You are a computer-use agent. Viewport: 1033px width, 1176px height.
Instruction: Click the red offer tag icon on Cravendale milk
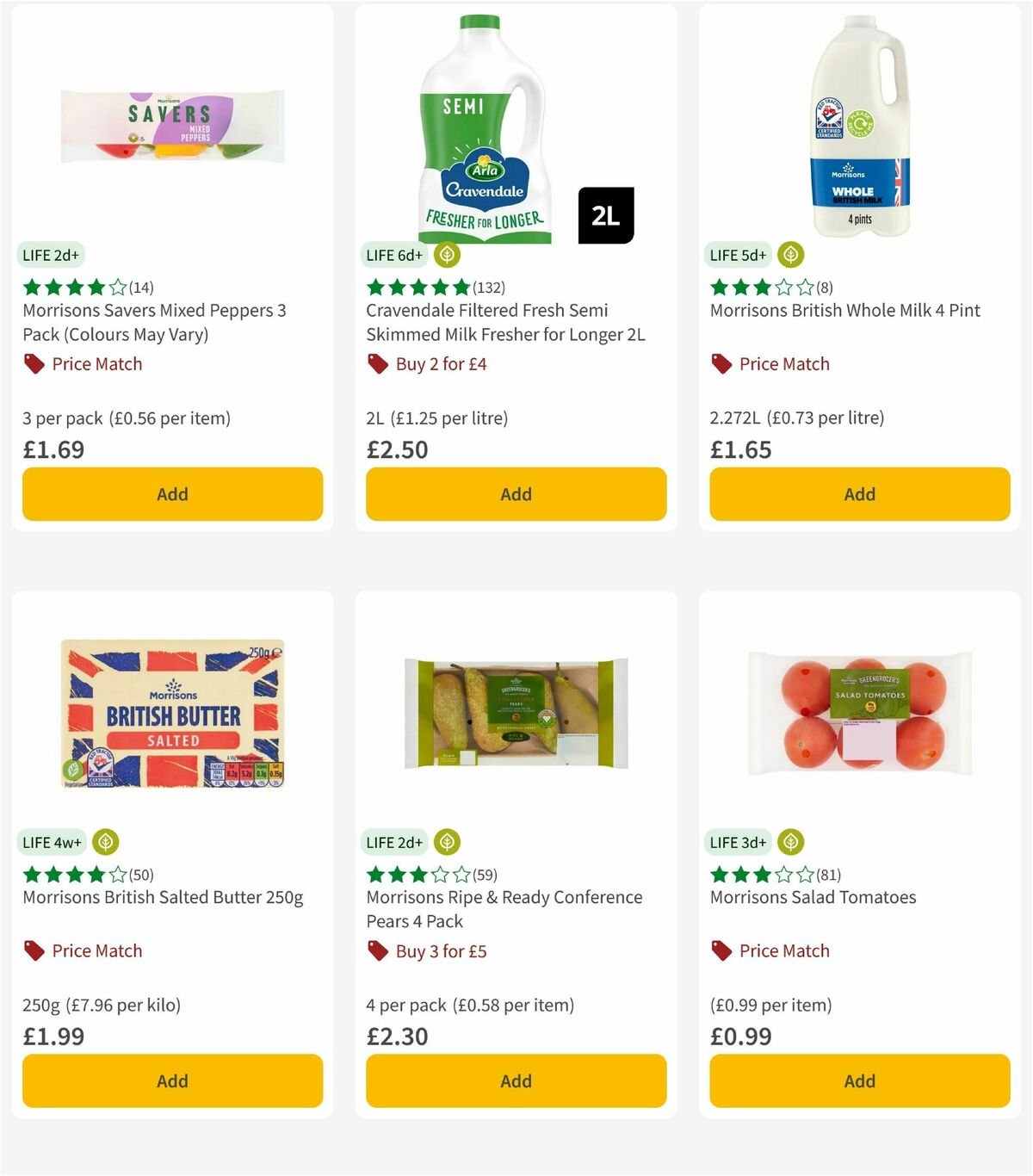(376, 363)
